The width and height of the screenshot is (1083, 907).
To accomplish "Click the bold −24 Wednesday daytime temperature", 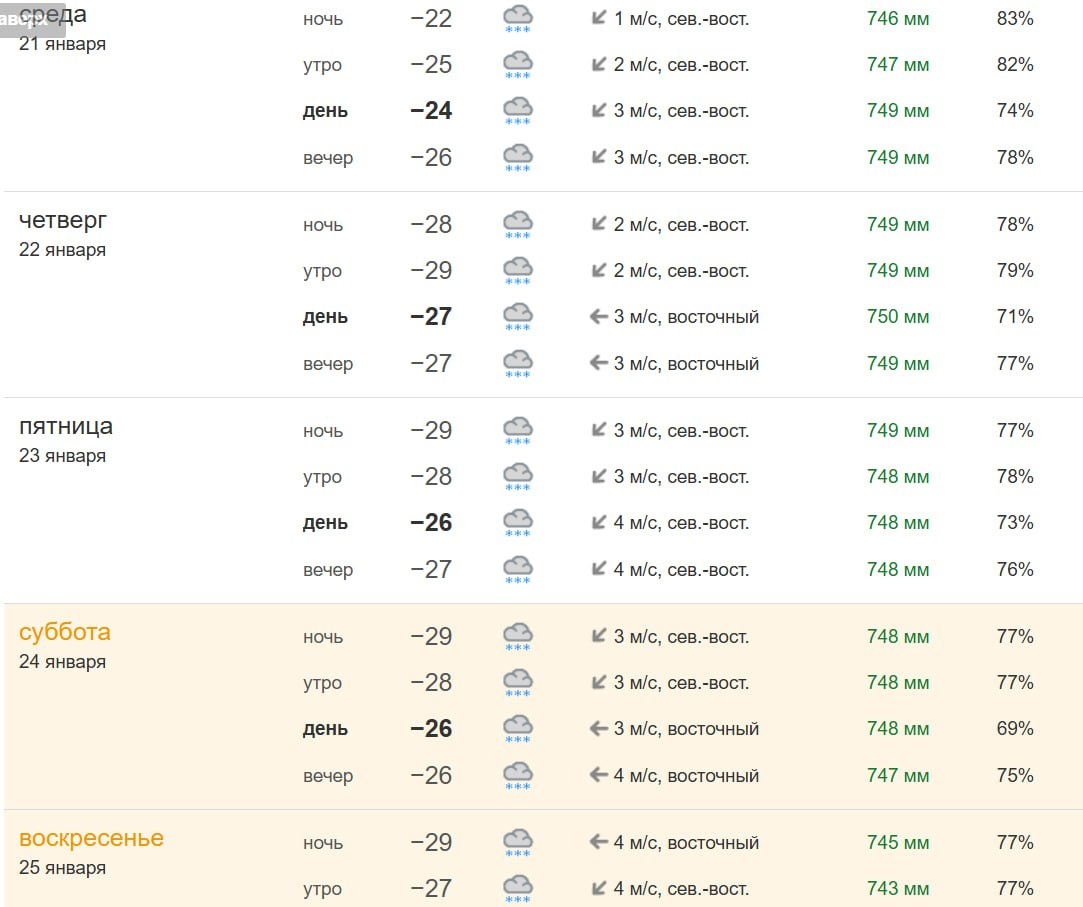I will (x=431, y=111).
